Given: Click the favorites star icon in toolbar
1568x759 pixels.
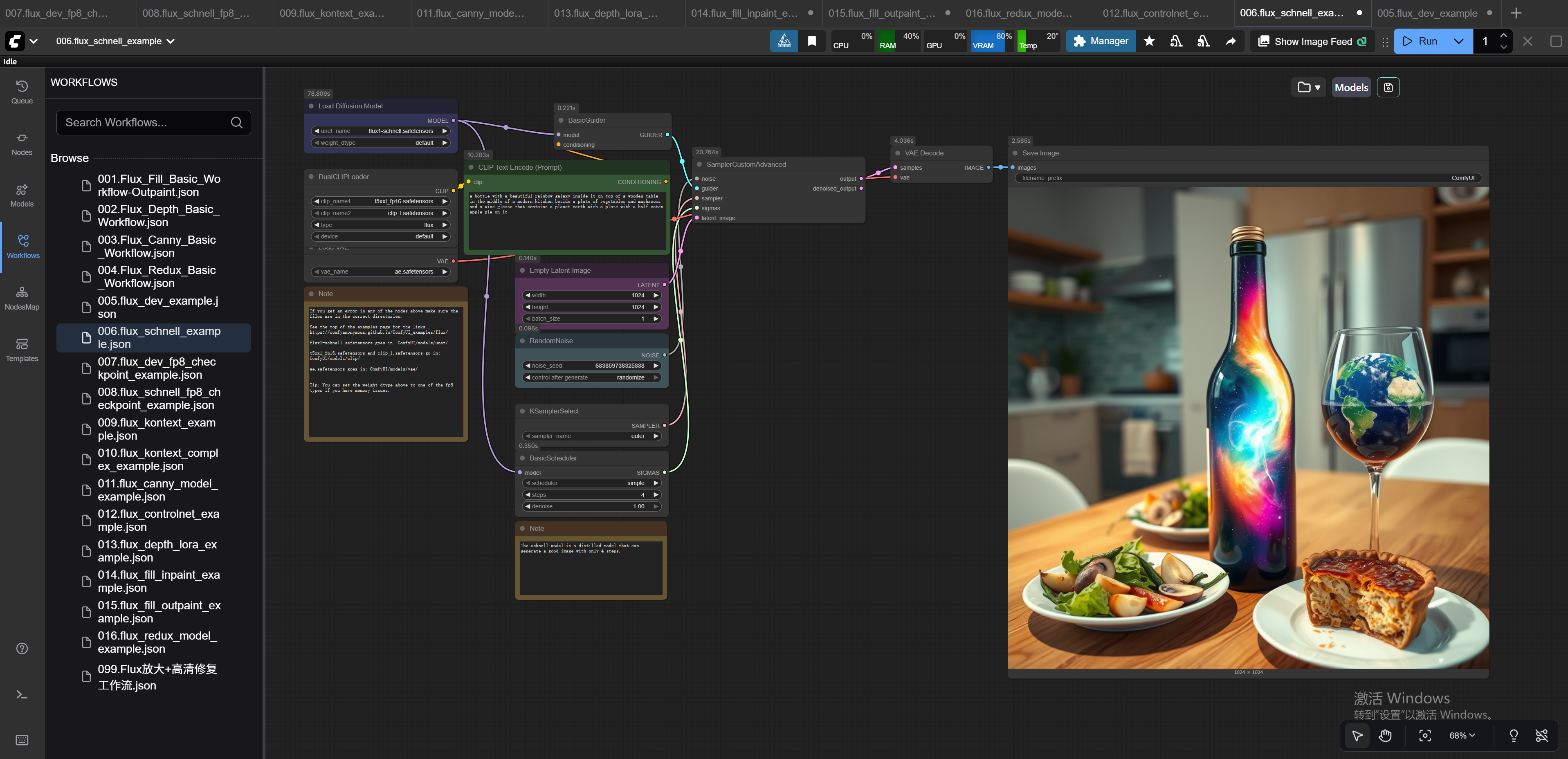Looking at the screenshot, I should (x=1149, y=41).
